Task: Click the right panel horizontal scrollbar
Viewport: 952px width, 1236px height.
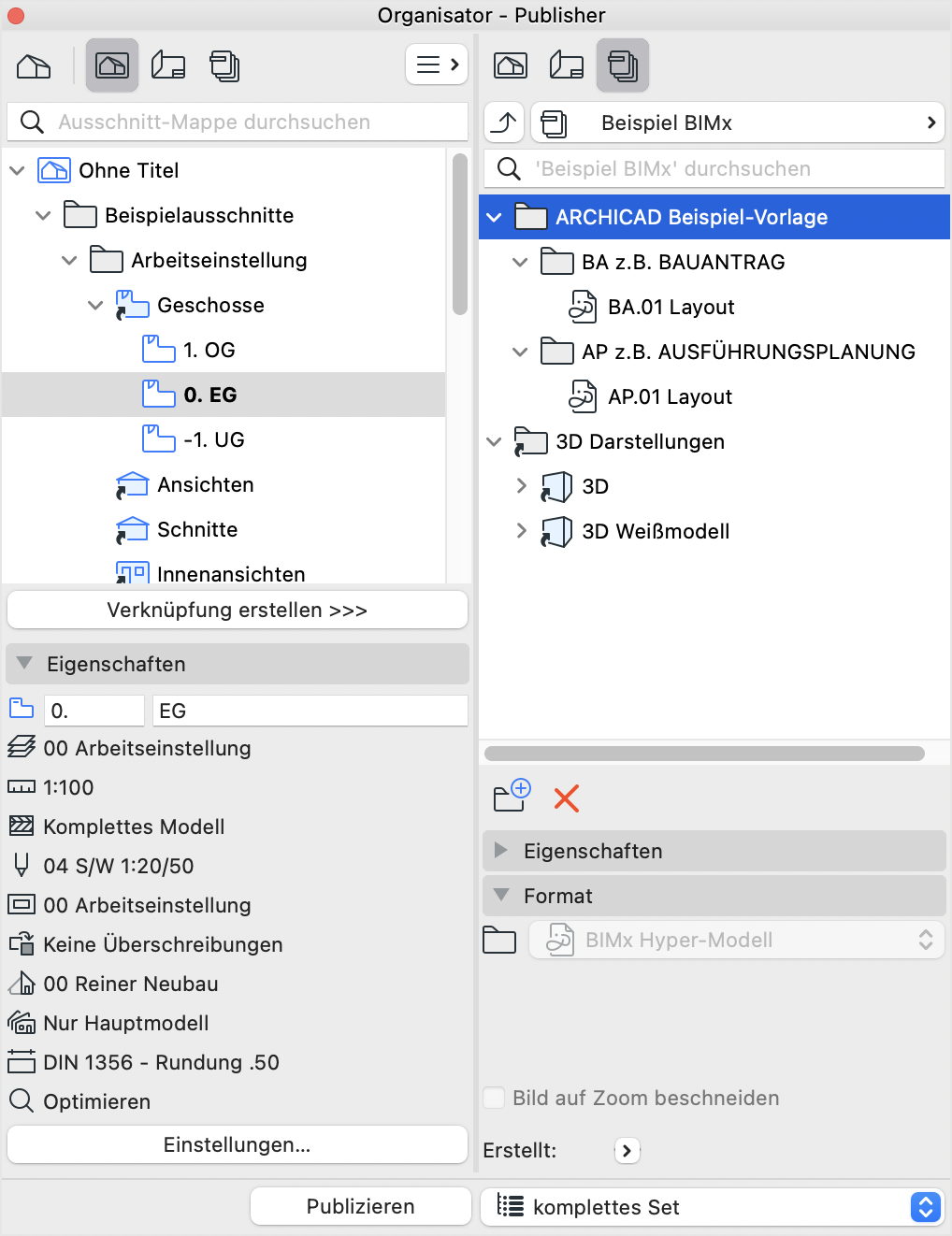Action: (x=704, y=754)
